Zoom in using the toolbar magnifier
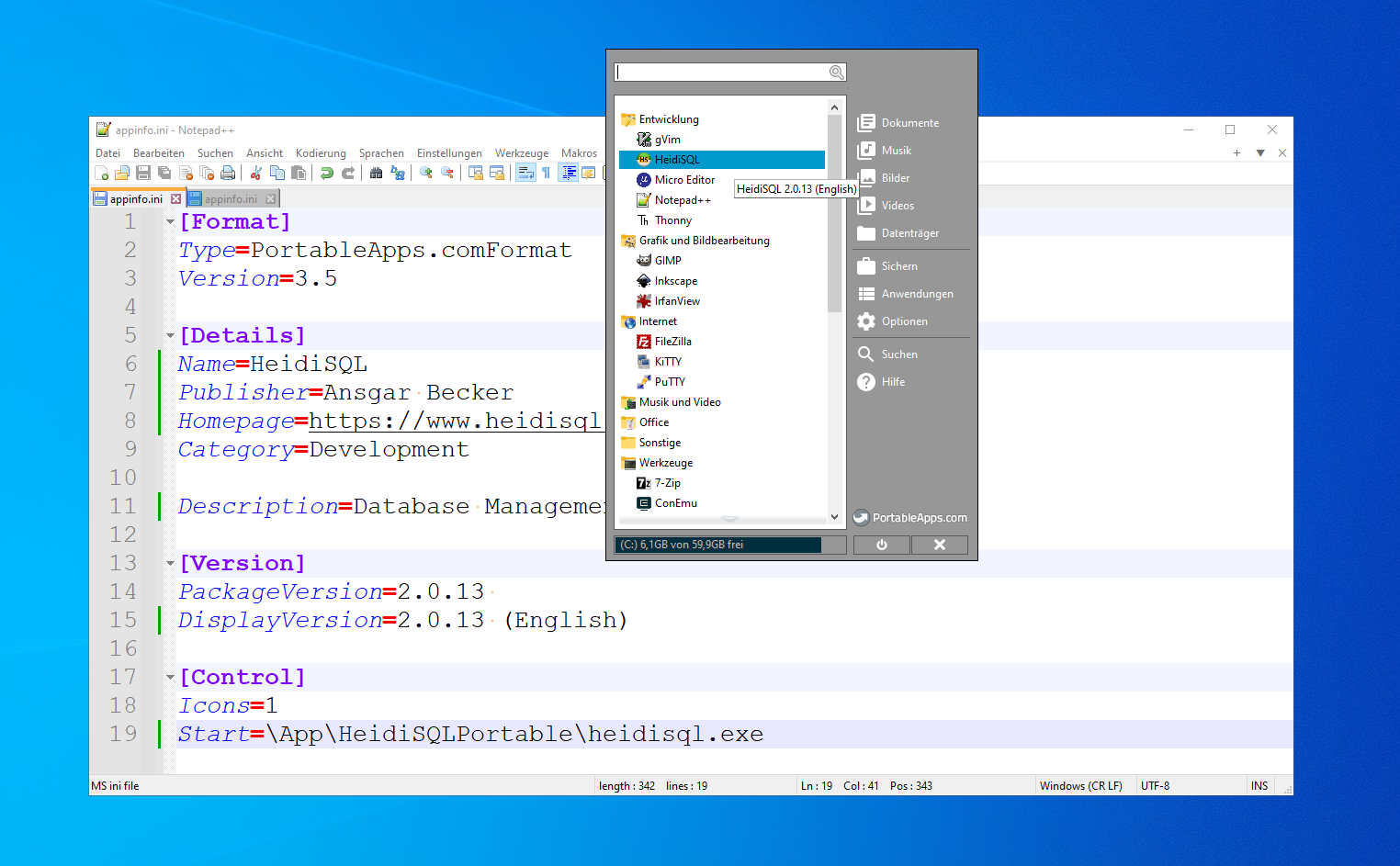 pos(426,173)
